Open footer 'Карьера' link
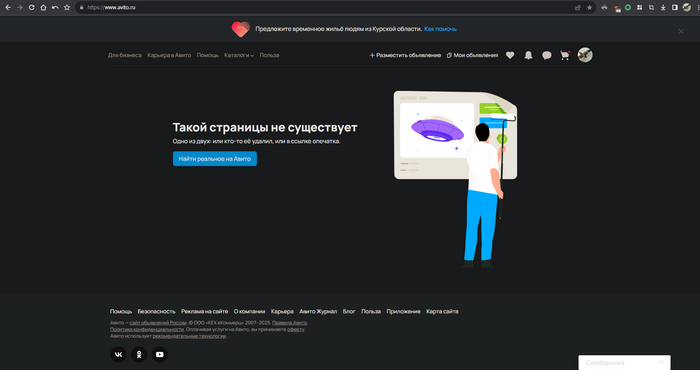 [x=282, y=312]
